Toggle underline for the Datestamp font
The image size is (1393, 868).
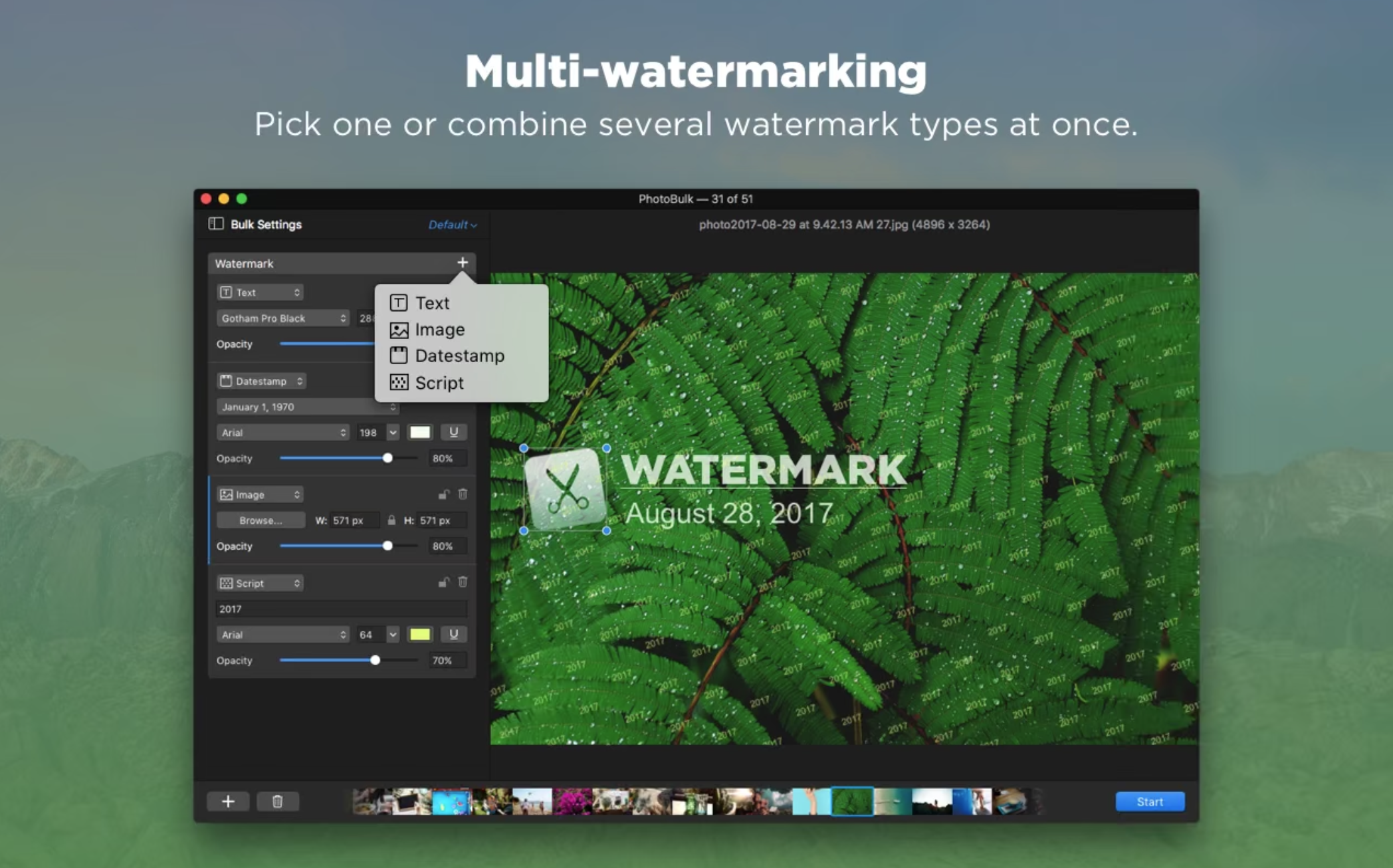[454, 433]
